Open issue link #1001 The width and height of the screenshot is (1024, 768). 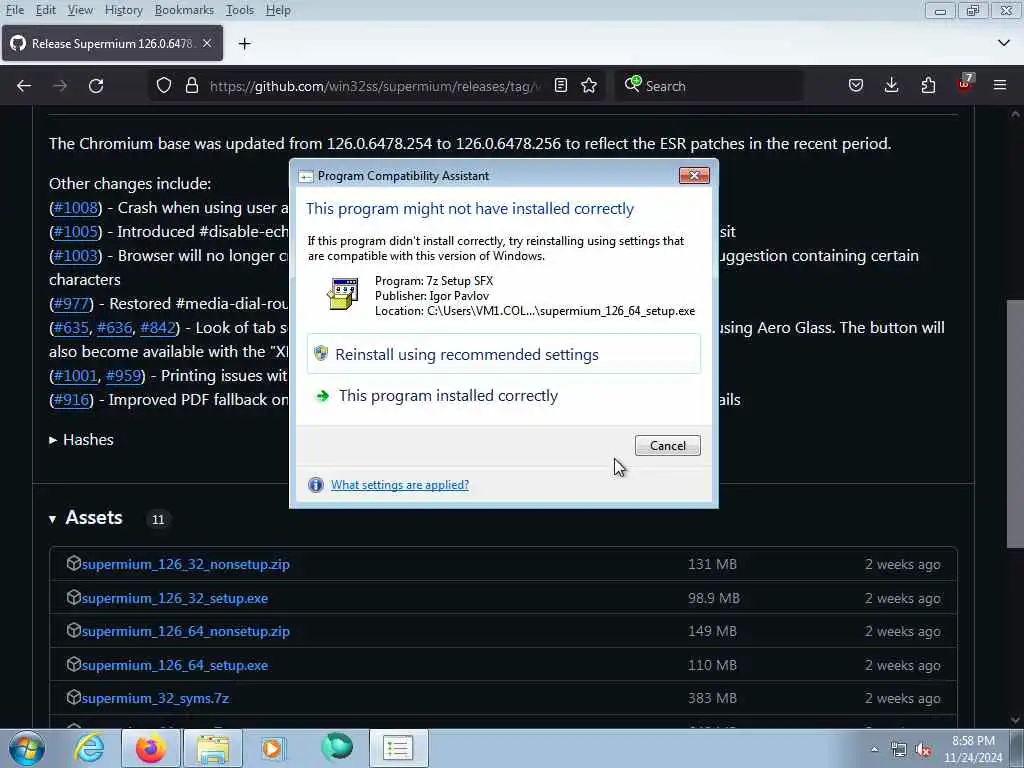click(x=76, y=376)
